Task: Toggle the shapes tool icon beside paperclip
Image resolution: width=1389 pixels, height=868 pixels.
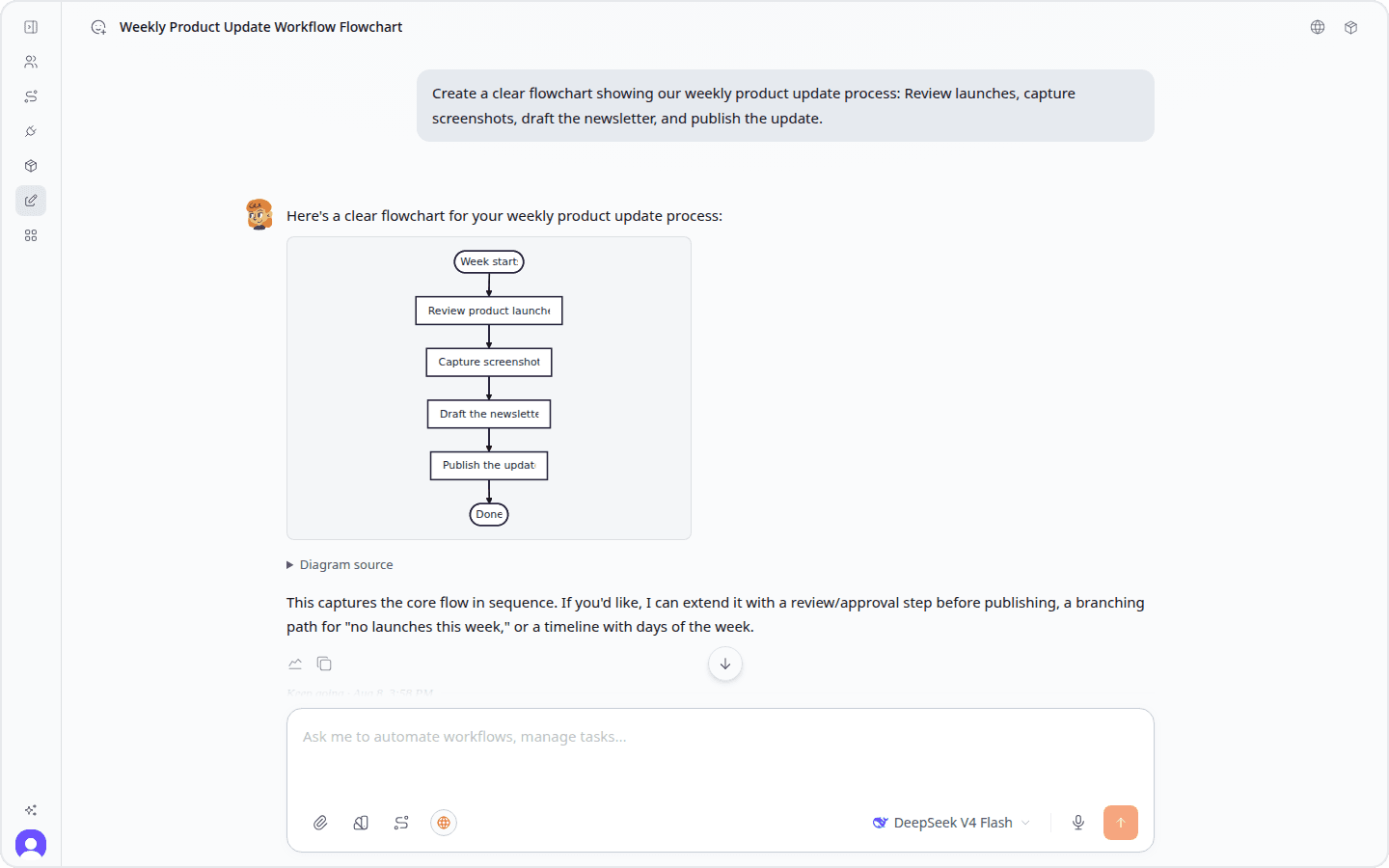Action: point(361,823)
